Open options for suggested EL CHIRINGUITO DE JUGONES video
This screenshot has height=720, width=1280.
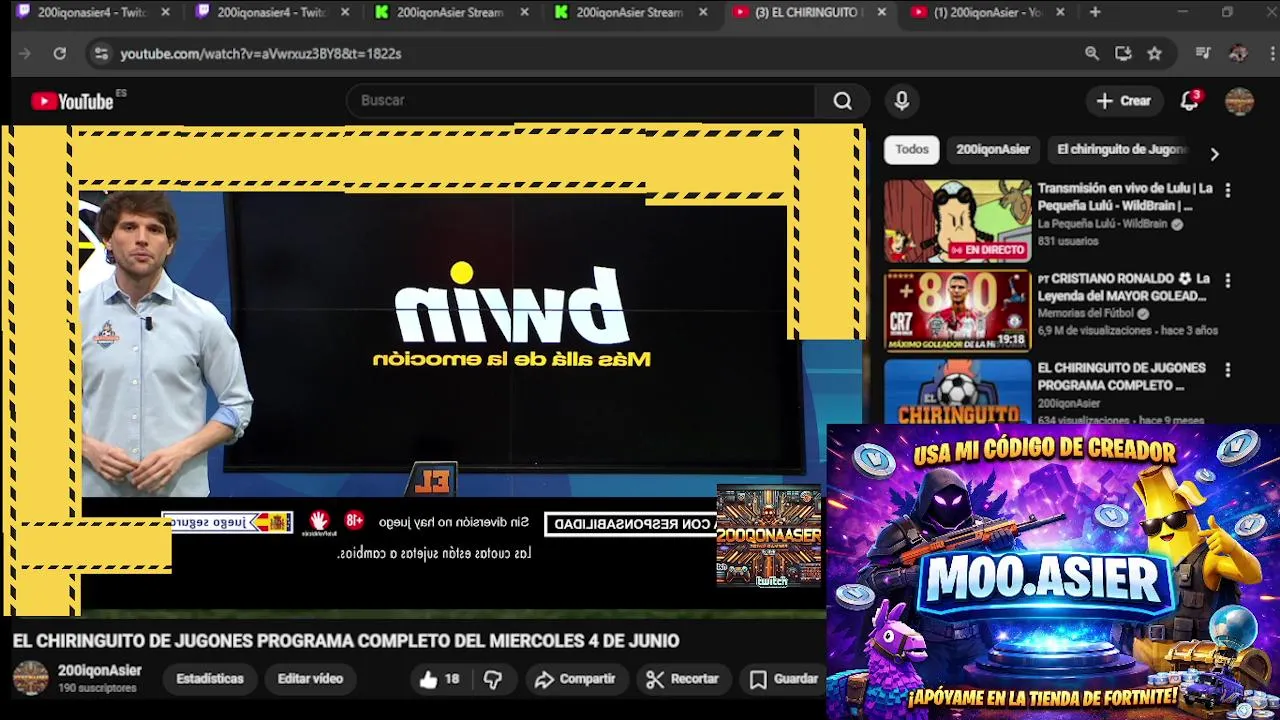(1227, 370)
